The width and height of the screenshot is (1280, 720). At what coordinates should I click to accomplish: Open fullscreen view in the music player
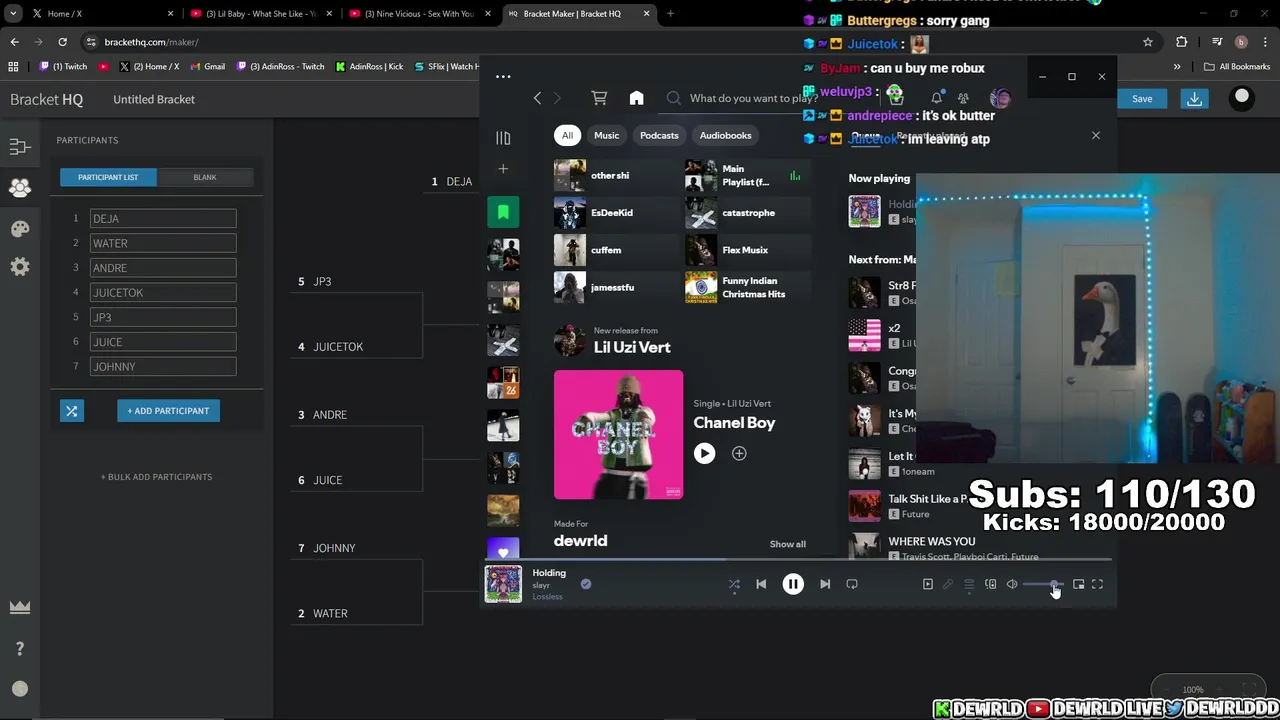point(1097,584)
